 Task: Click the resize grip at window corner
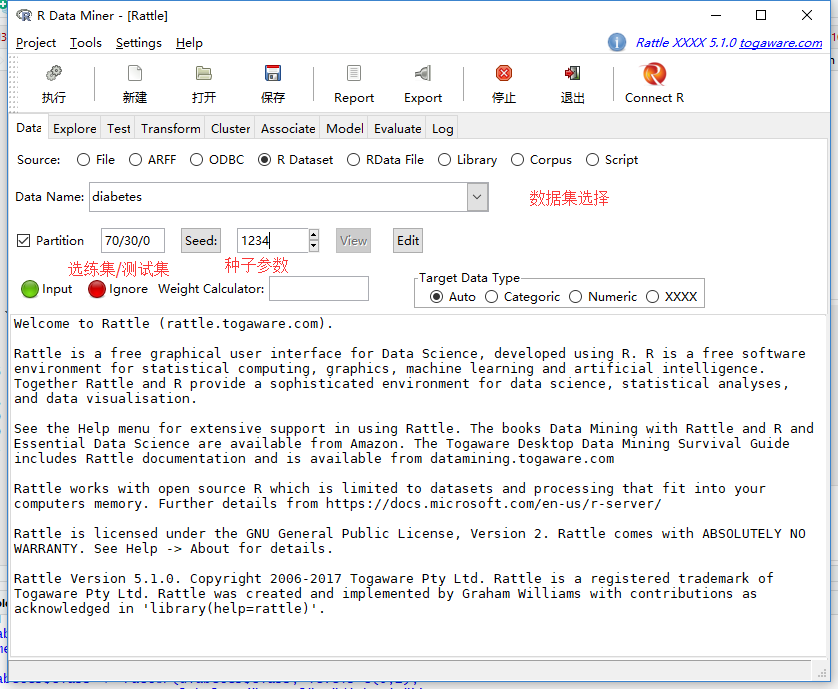pos(821,673)
